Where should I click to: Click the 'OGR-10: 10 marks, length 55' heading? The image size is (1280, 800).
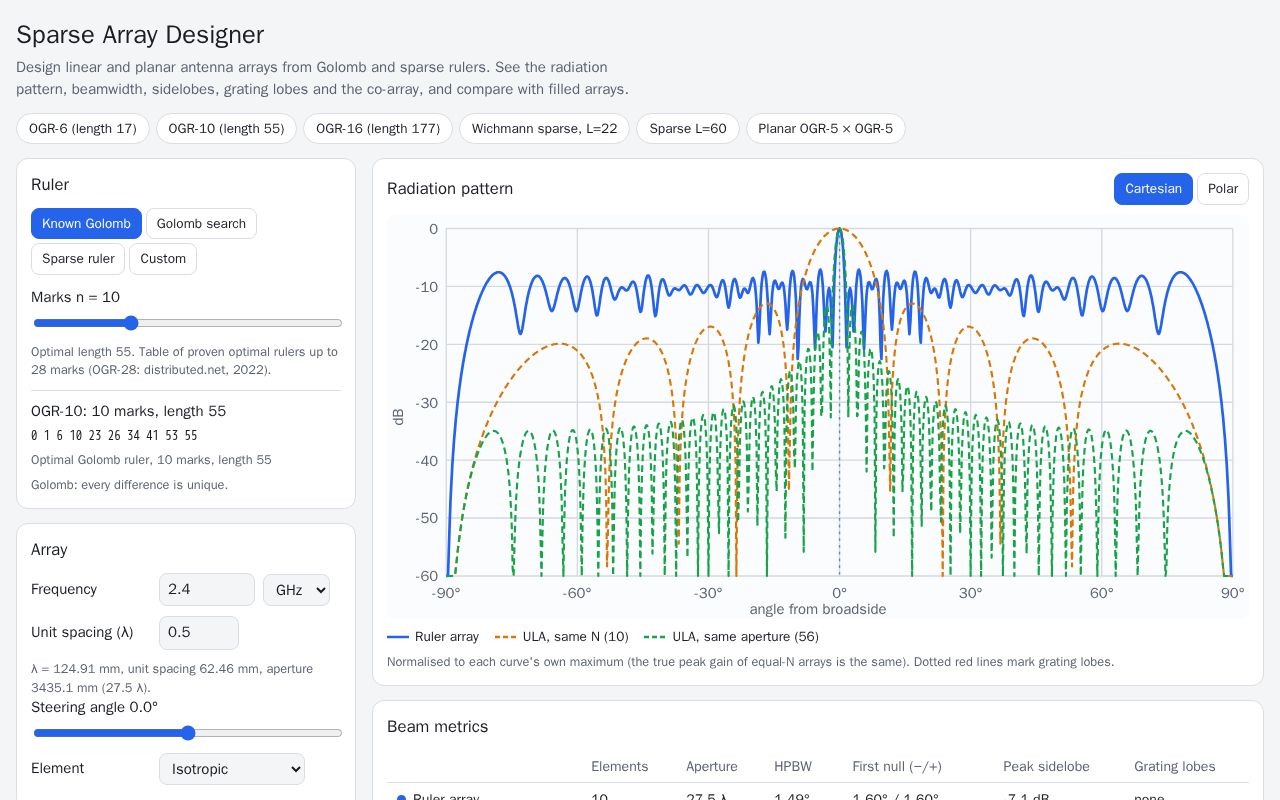(129, 411)
